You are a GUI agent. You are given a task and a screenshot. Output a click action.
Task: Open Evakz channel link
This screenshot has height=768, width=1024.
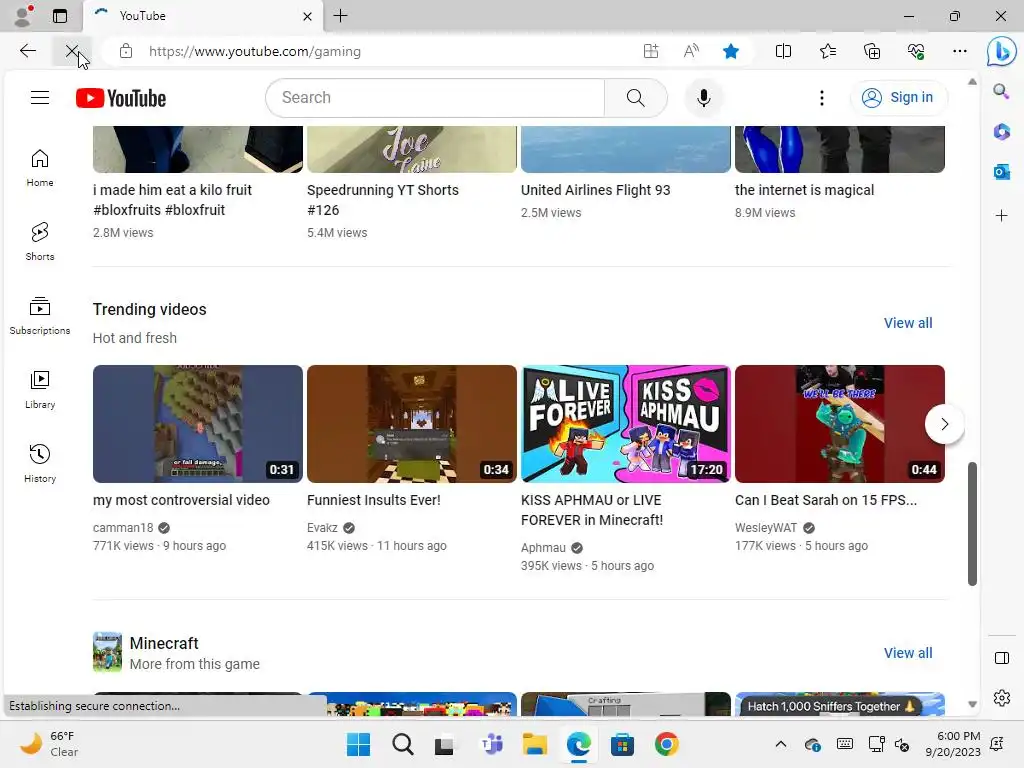click(x=322, y=528)
